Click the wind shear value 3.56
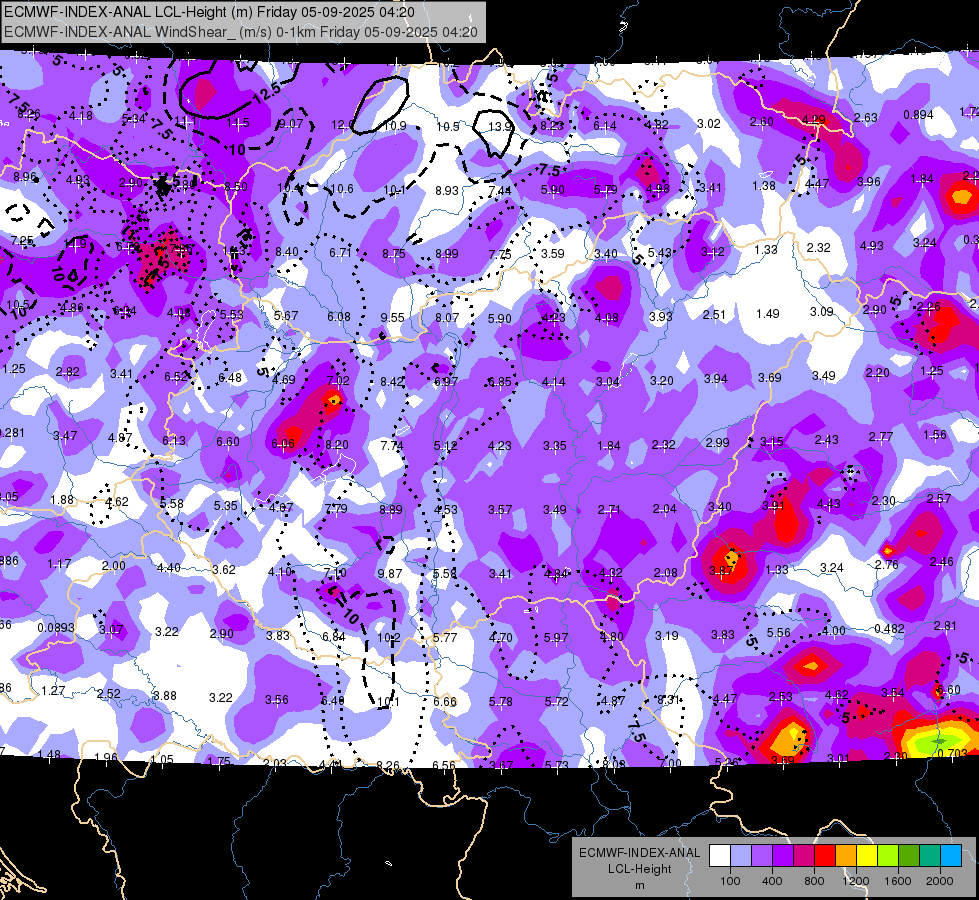This screenshot has height=900, width=979. [x=277, y=700]
